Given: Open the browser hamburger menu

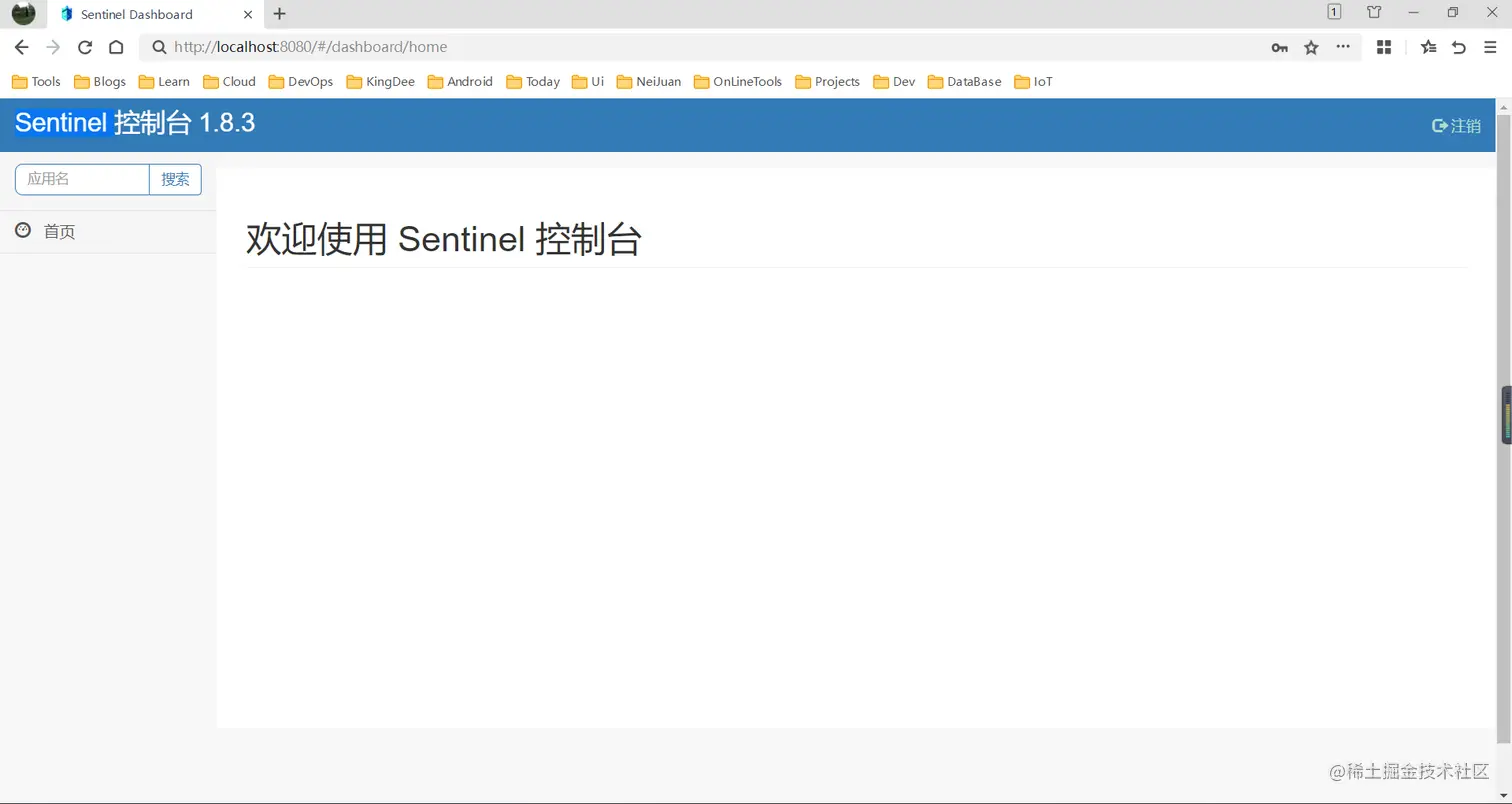Looking at the screenshot, I should (x=1490, y=47).
